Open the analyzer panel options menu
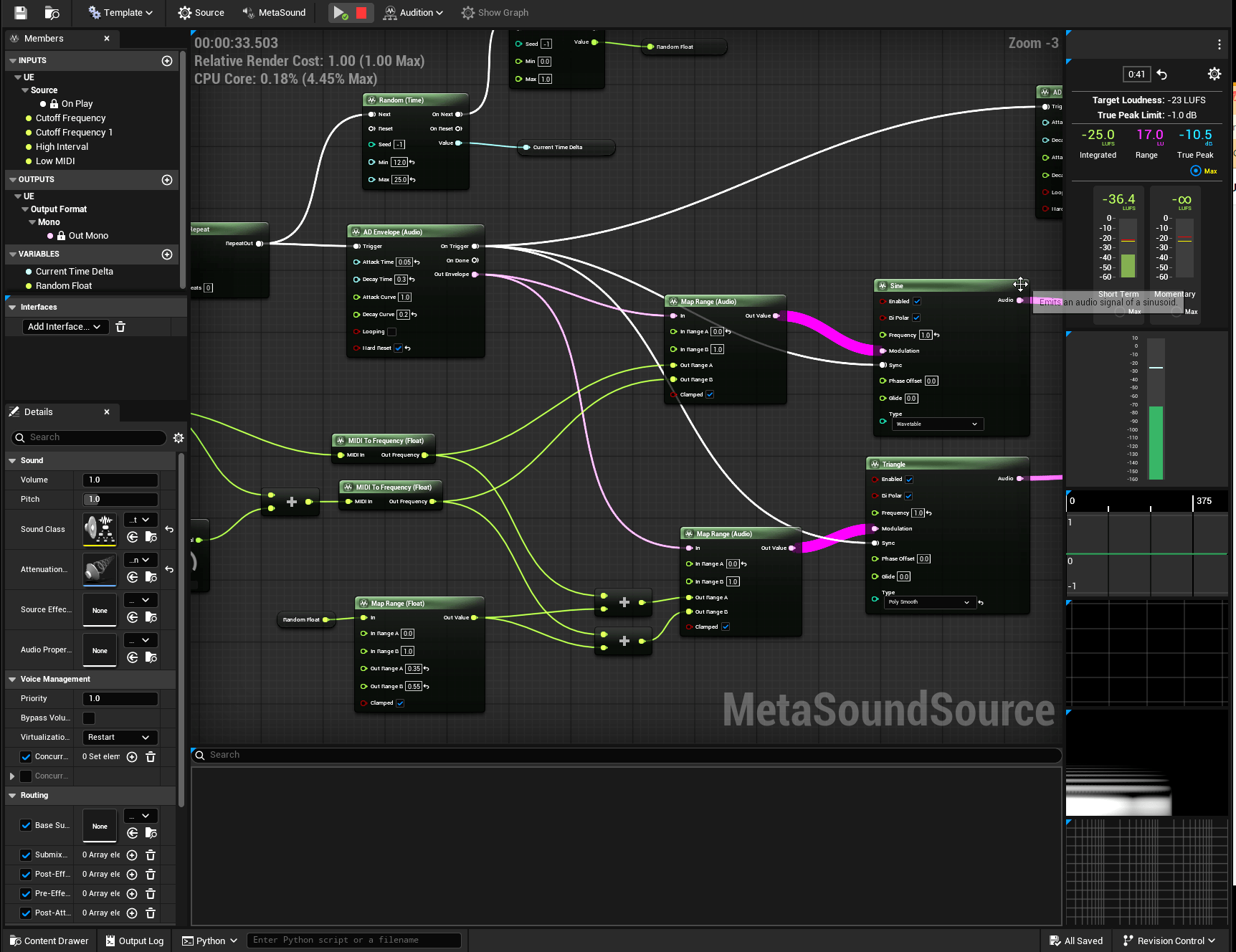Viewport: 1236px width, 952px height. coord(1220,44)
